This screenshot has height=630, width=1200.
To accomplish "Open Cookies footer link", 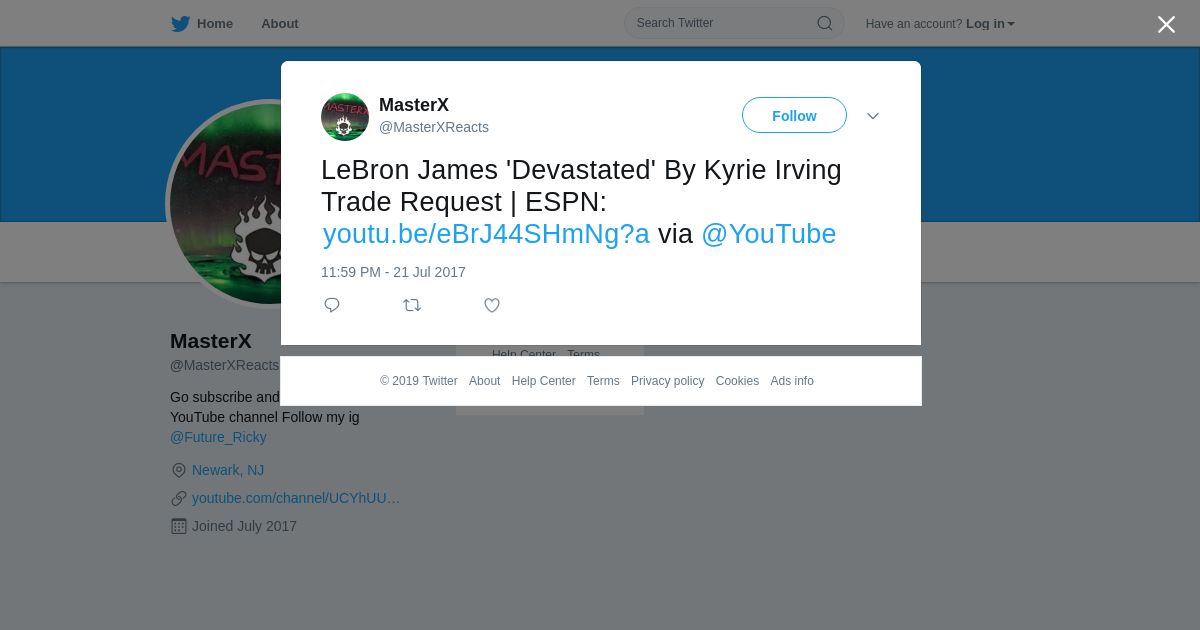I will 737,381.
